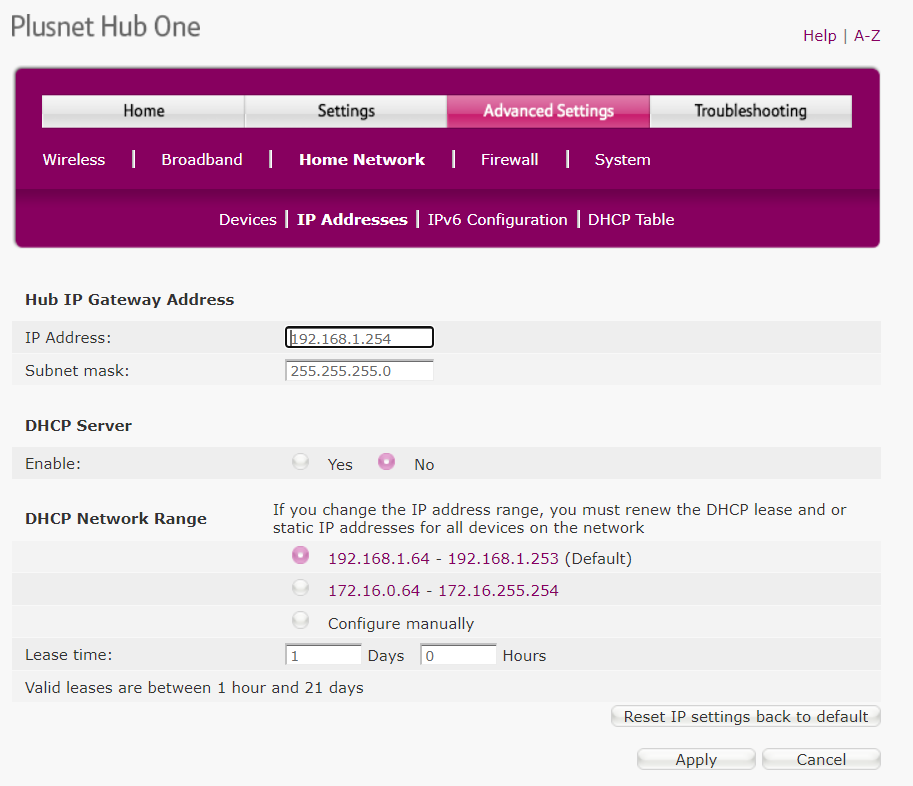Open the Wireless menu section
The width and height of the screenshot is (913, 786).
[x=73, y=159]
